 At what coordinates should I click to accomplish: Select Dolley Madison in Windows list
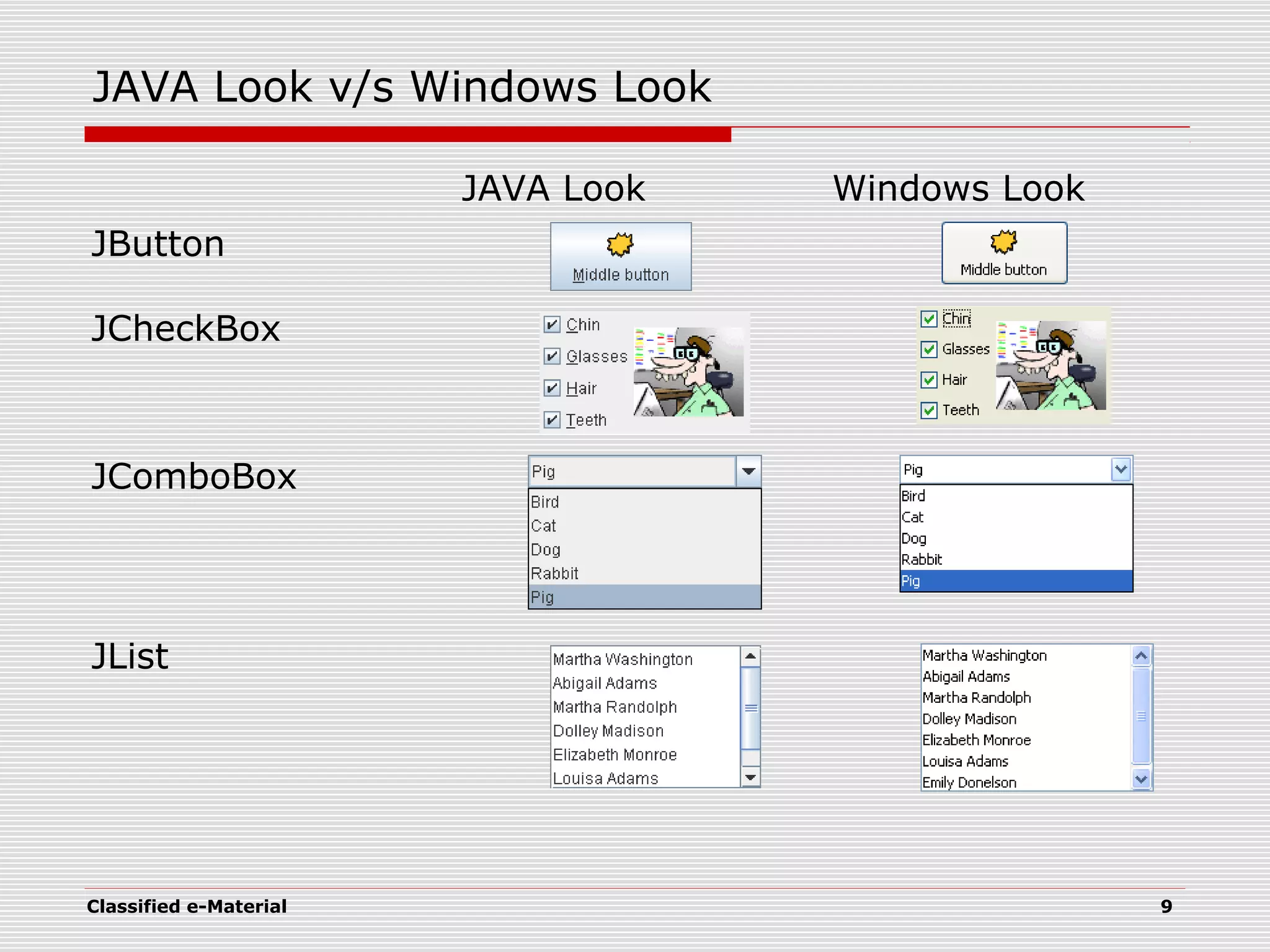coord(1027,718)
